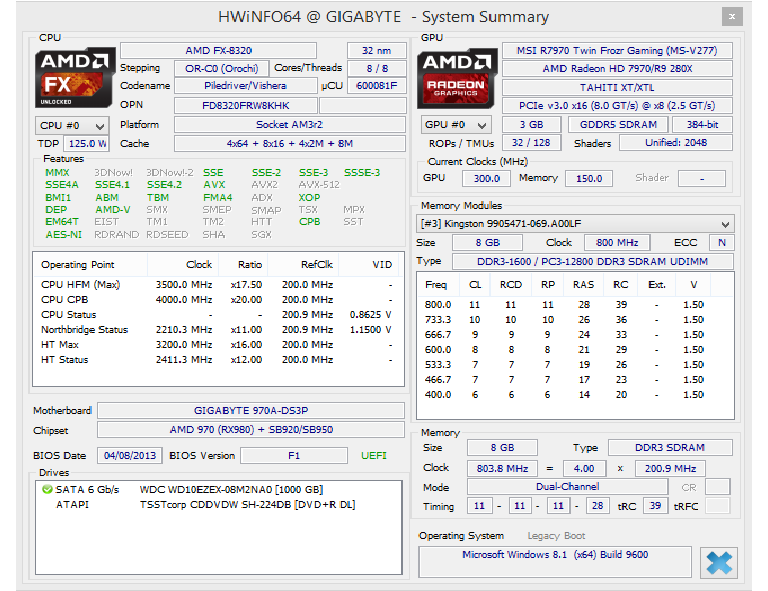Select the CPU CPB row
Image resolution: width=768 pixels, height=591 pixels.
(x=218, y=299)
